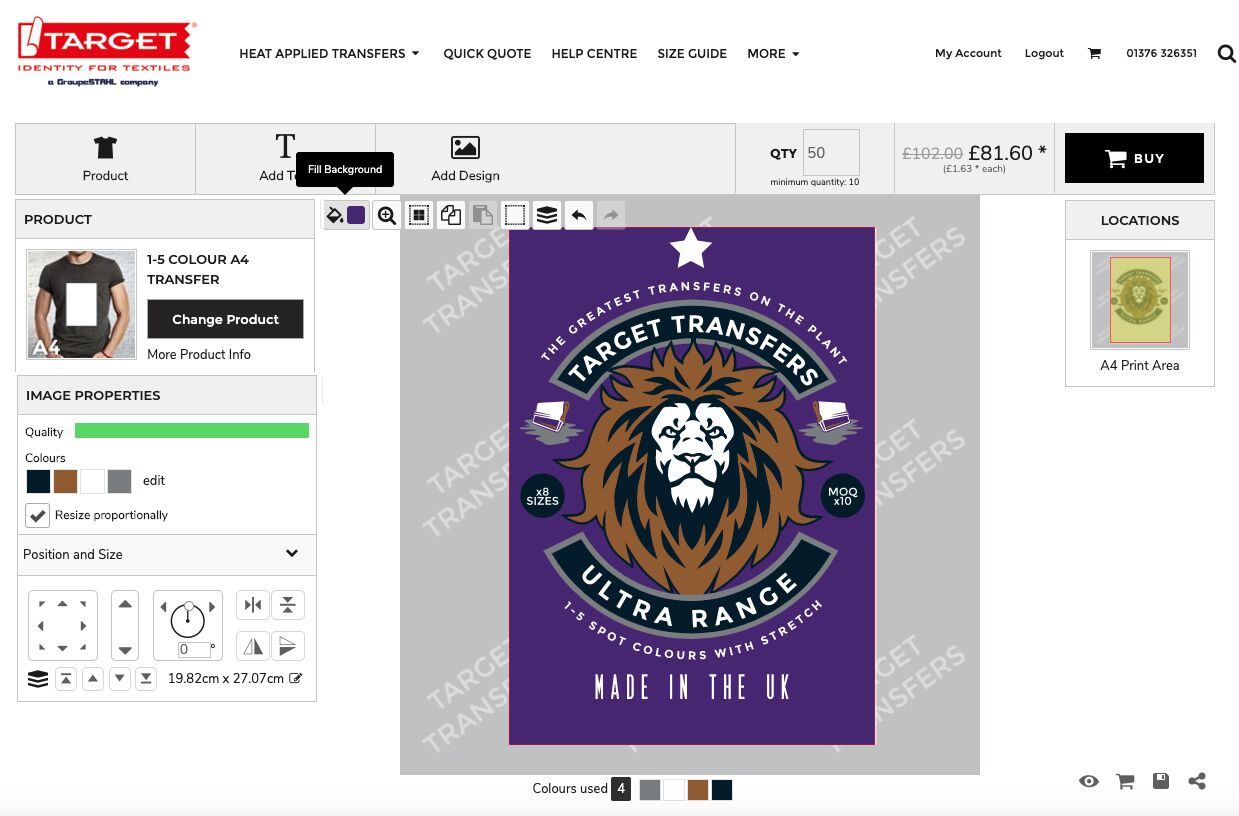
Task: Go to the Size Guide page
Action: [692, 54]
